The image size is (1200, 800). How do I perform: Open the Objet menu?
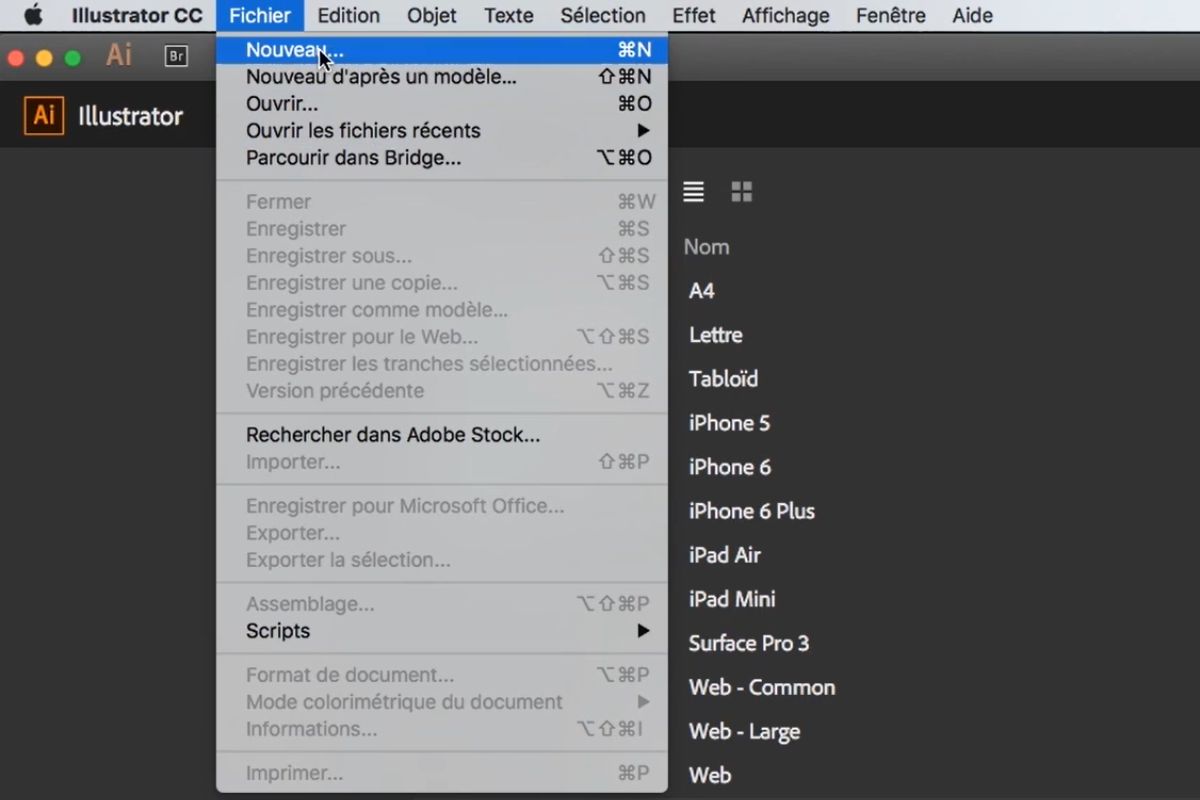tap(432, 15)
